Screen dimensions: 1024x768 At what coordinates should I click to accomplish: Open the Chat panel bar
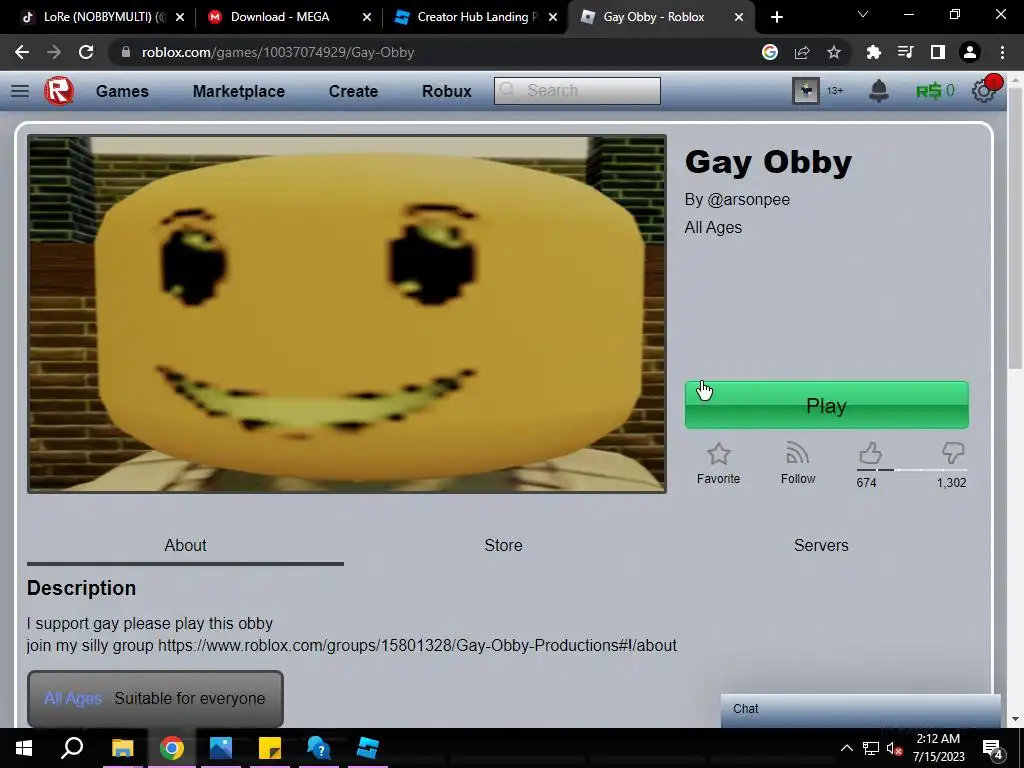click(861, 709)
